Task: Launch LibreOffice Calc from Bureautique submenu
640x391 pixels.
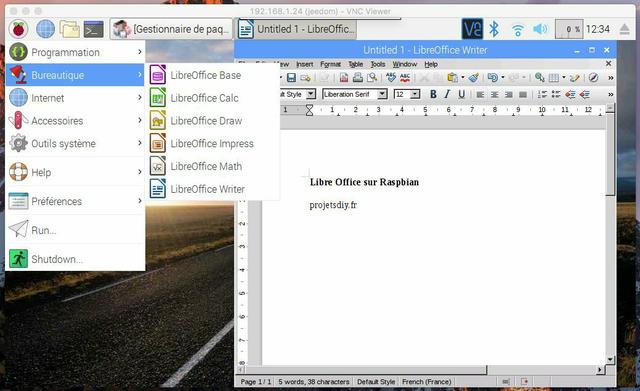Action: click(x=212, y=98)
